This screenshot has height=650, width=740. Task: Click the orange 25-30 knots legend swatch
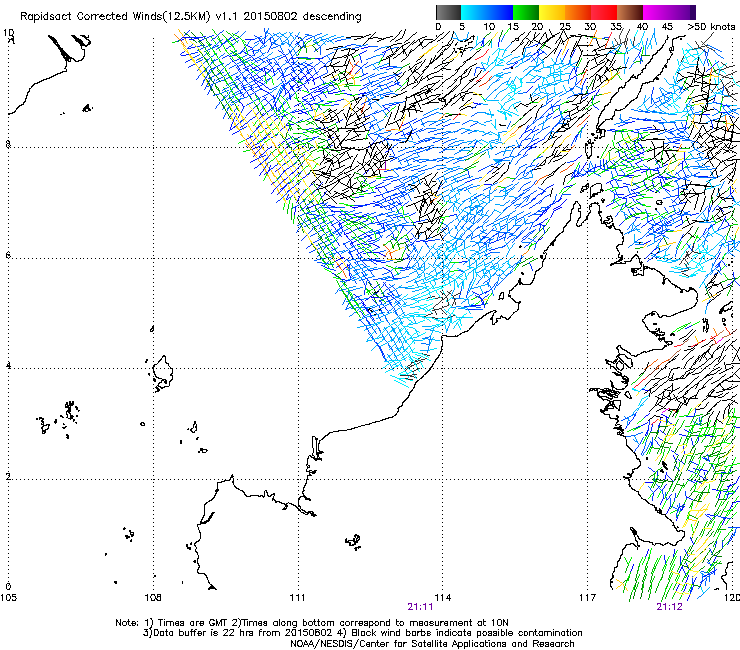(x=578, y=12)
